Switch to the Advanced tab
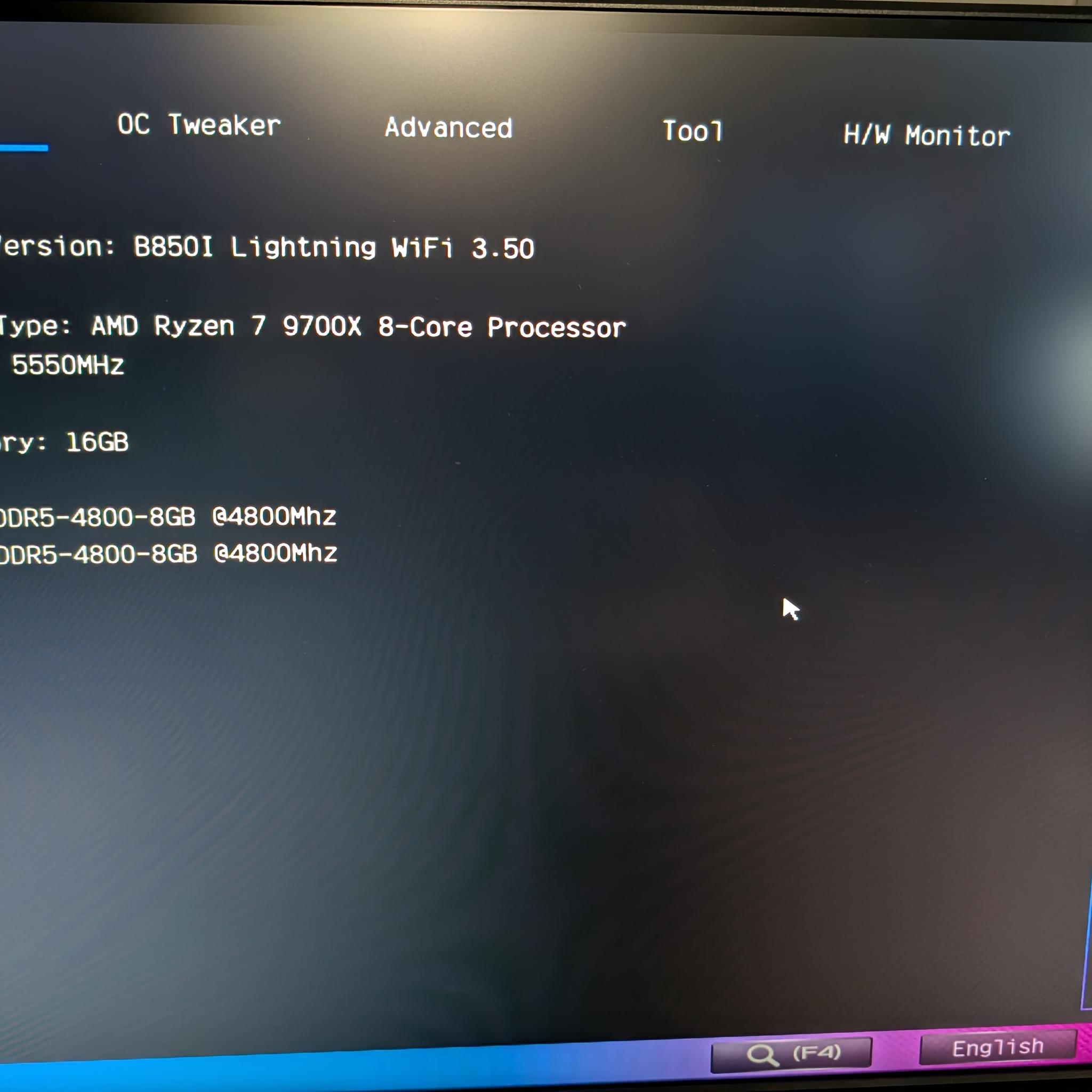This screenshot has height=1092, width=1092. click(448, 129)
